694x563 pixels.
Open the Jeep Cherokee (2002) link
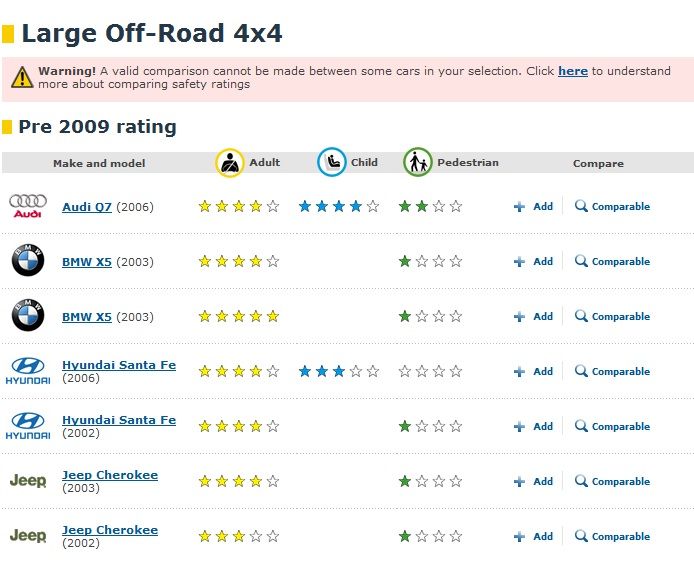[110, 530]
